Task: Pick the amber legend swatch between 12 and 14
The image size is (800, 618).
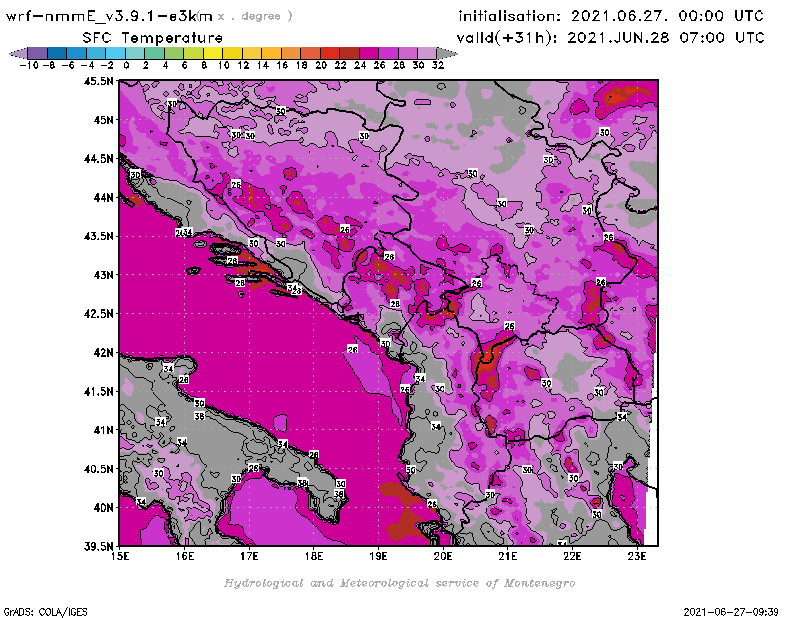Action: point(252,53)
